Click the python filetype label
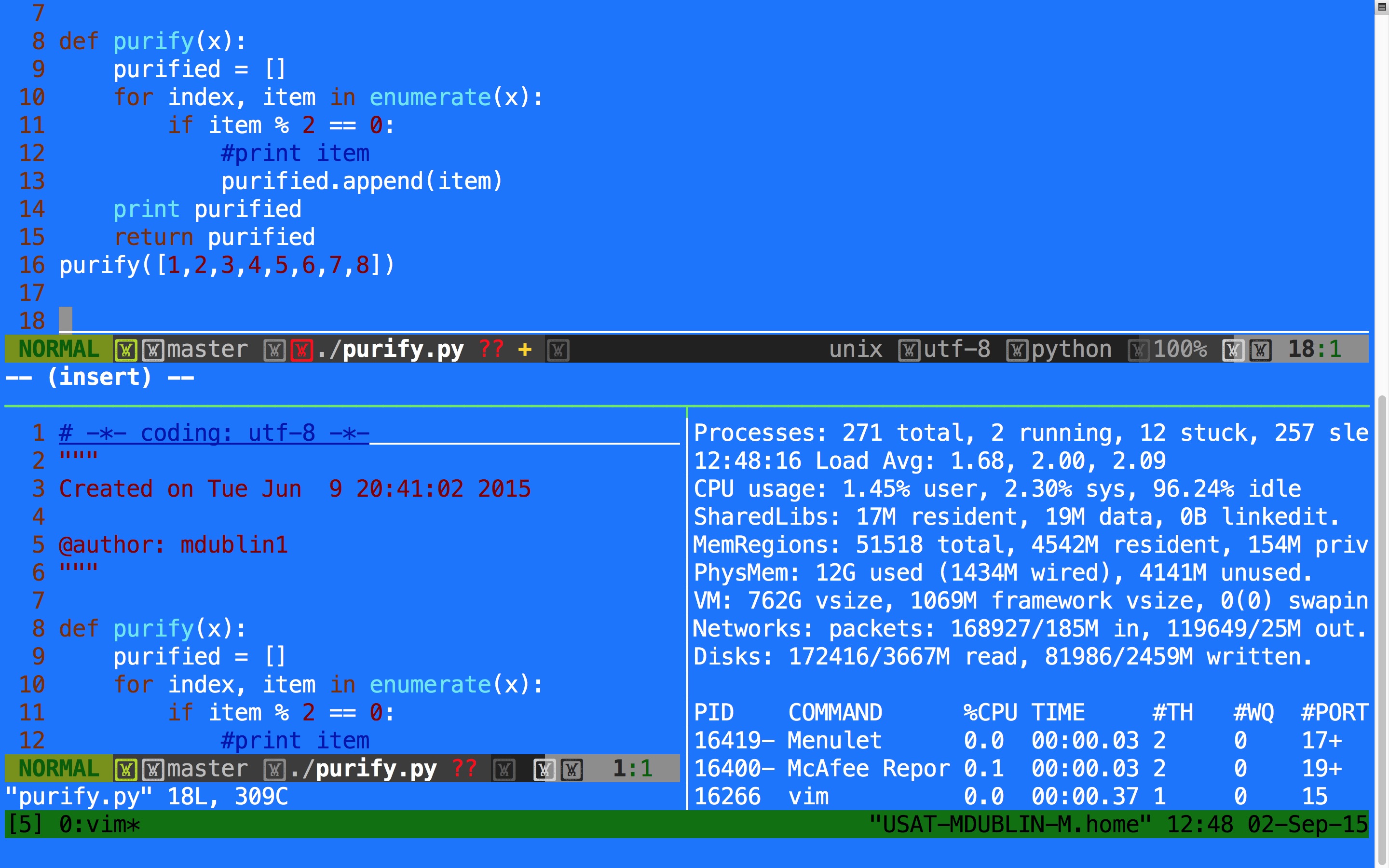The image size is (1389, 868). coord(1072,350)
